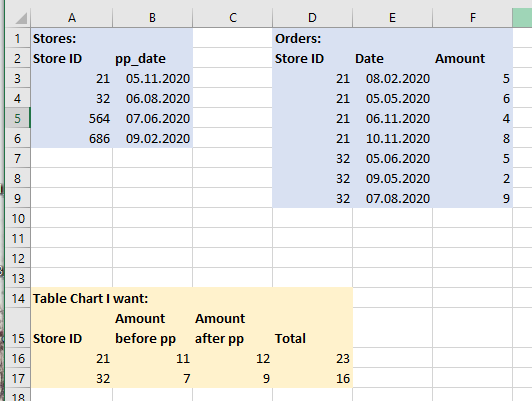Select order date 05.05.2020

click(393, 98)
